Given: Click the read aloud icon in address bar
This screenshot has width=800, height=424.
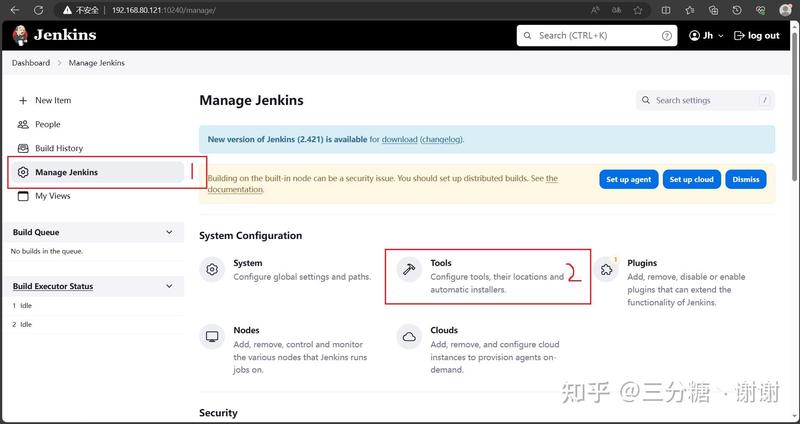Looking at the screenshot, I should point(595,10).
